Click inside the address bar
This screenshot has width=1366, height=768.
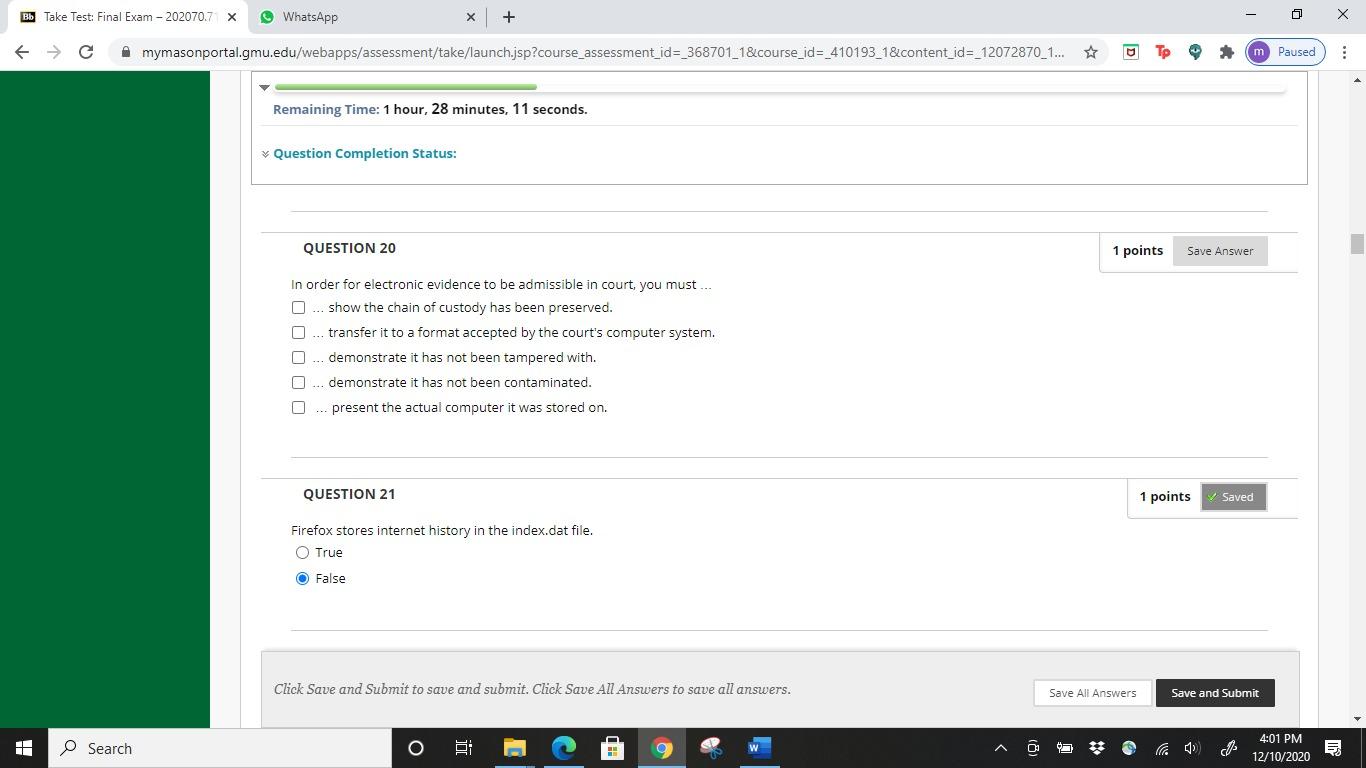[600, 52]
